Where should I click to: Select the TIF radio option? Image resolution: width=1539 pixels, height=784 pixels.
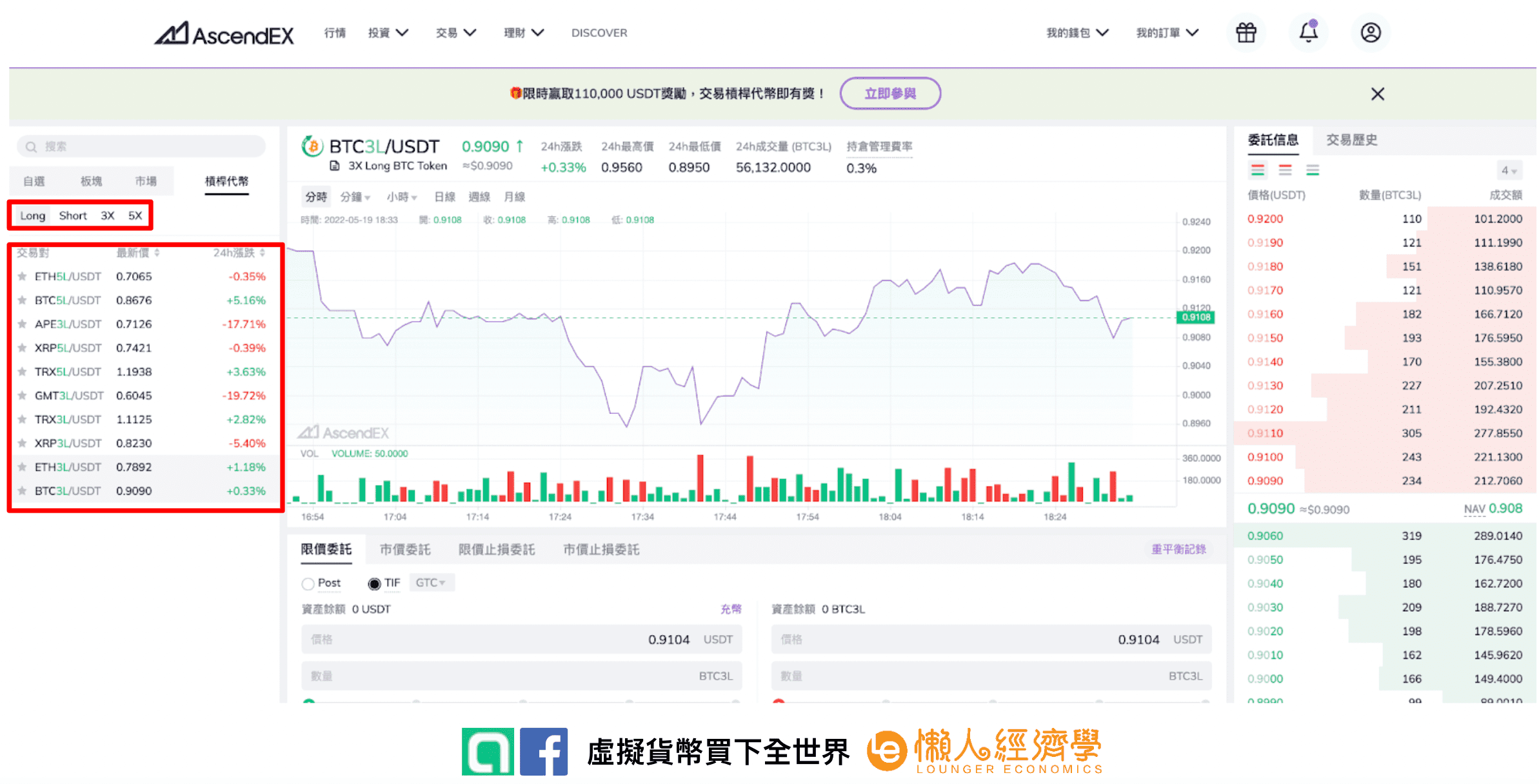[374, 583]
